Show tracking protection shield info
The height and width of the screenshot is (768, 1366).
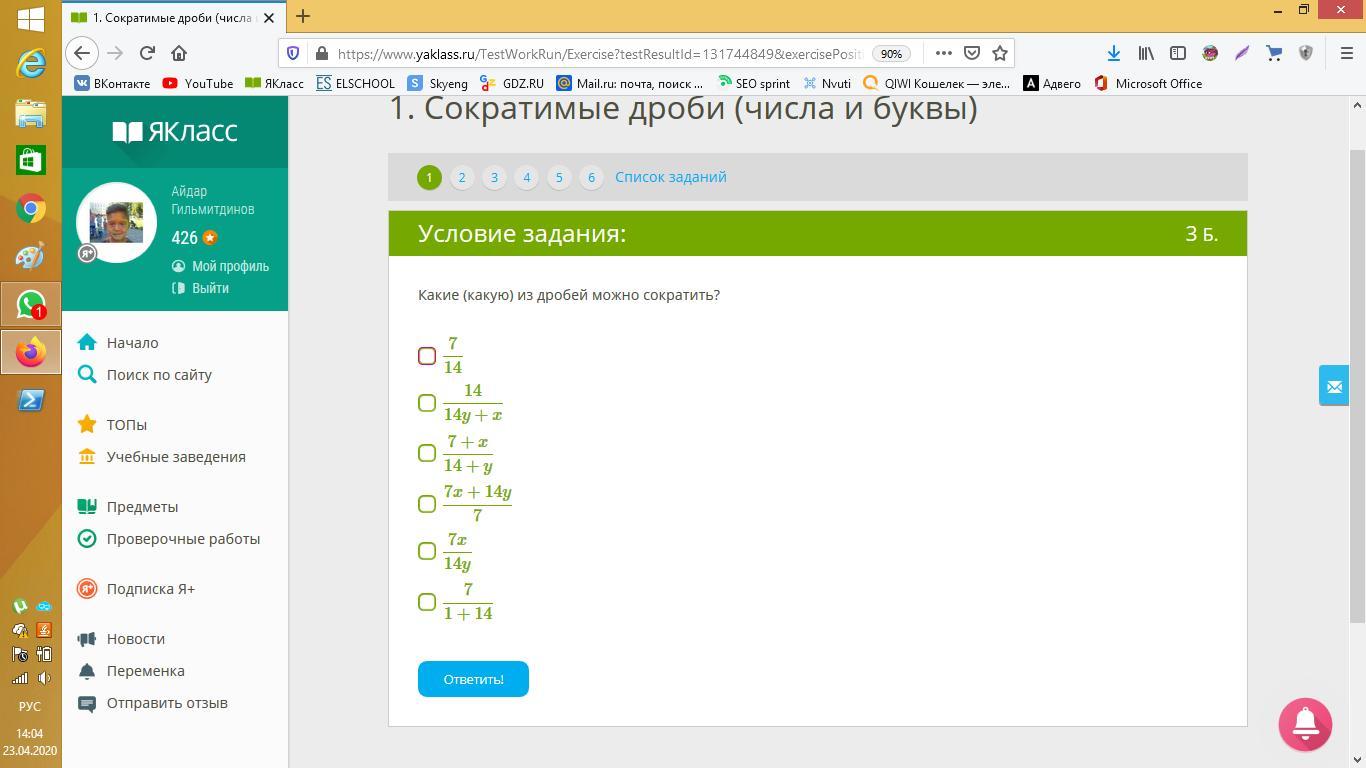tap(293, 53)
